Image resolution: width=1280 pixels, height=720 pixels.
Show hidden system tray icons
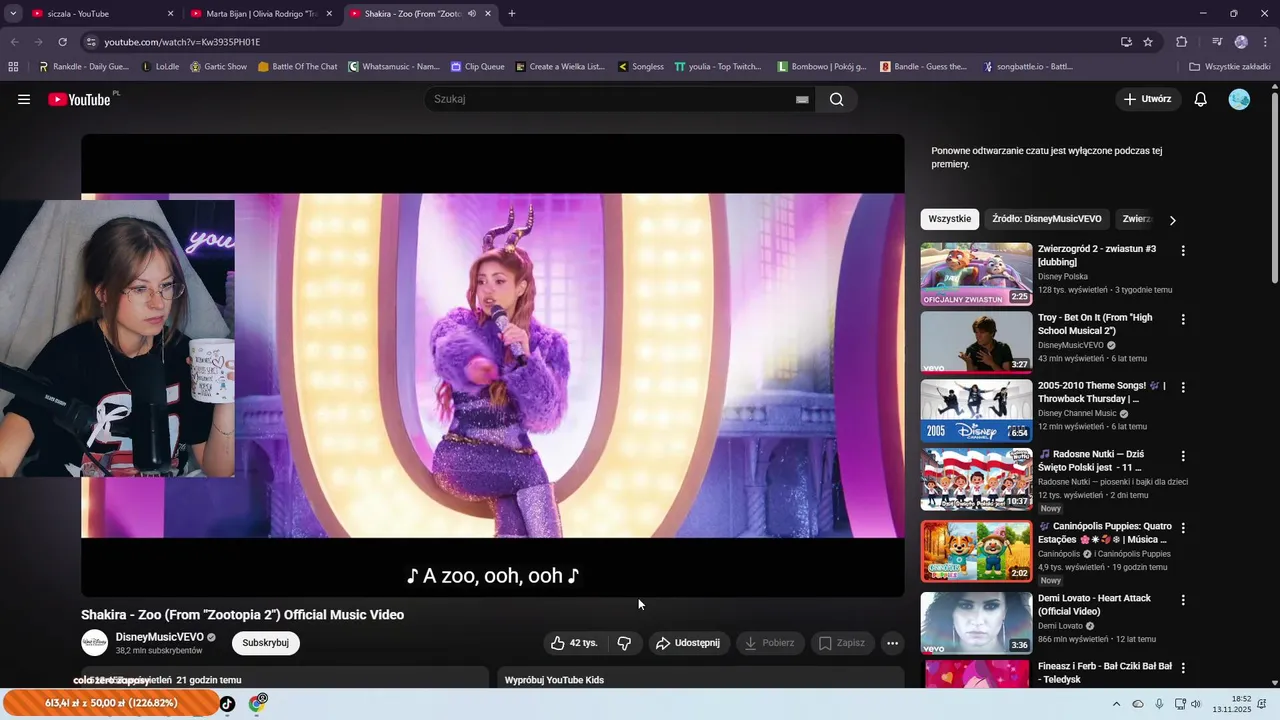click(x=1117, y=704)
